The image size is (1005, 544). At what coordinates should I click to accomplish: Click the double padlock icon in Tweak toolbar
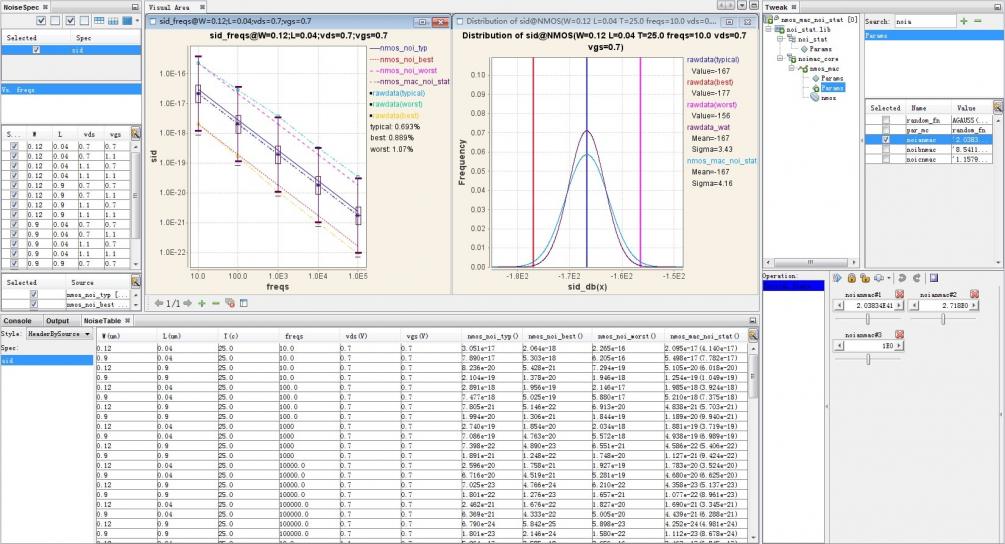(x=865, y=278)
